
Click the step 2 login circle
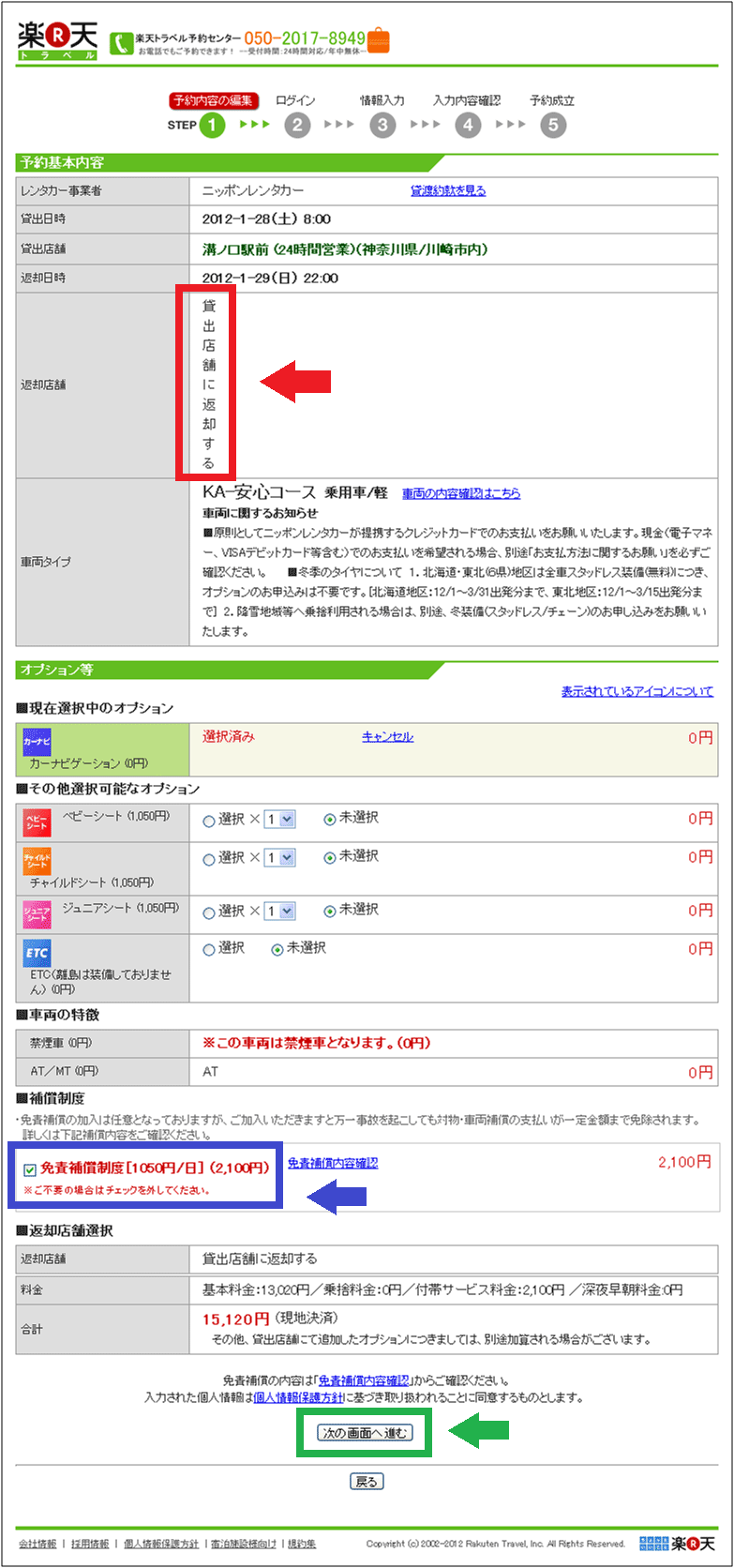click(297, 125)
